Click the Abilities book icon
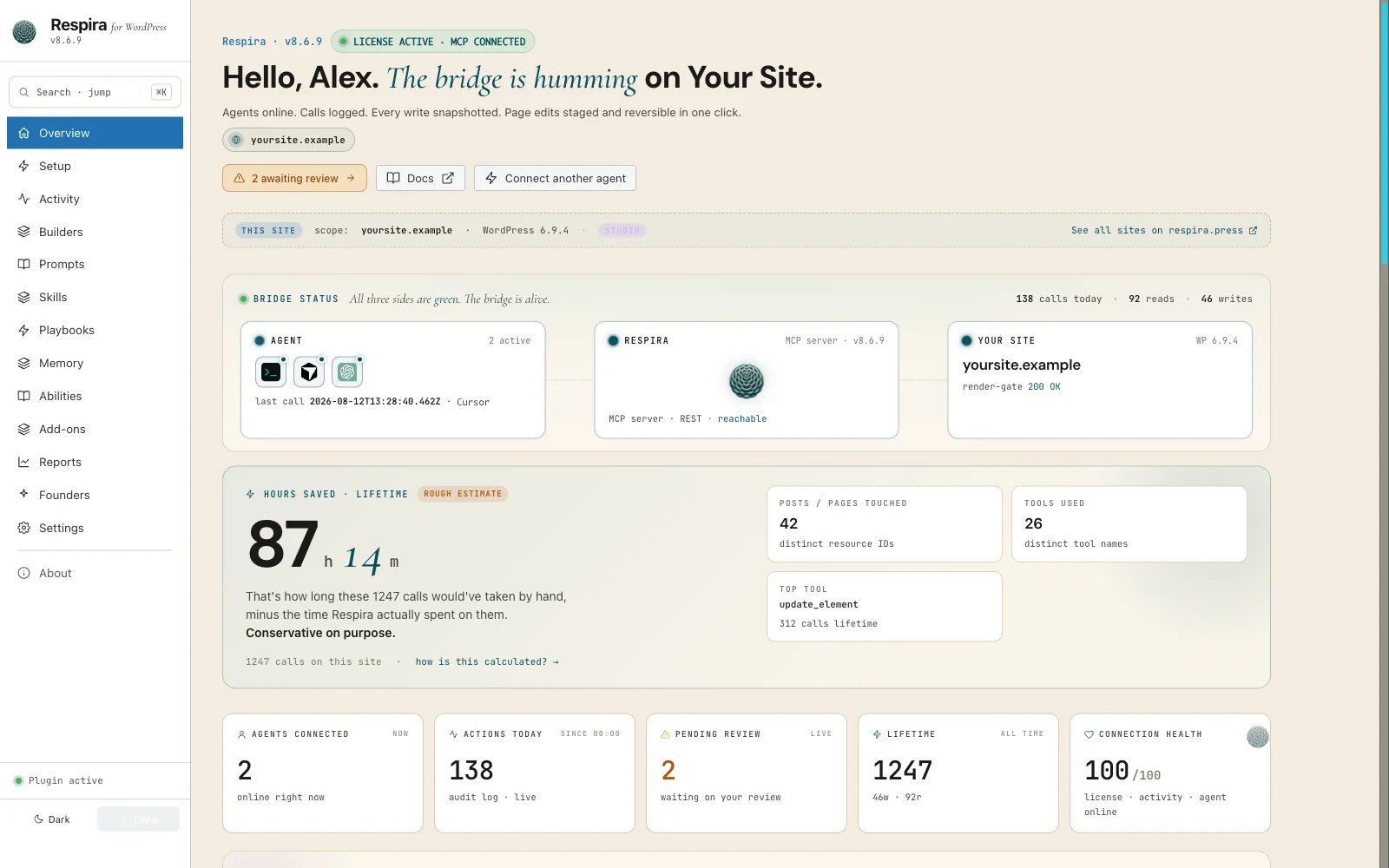 click(24, 396)
